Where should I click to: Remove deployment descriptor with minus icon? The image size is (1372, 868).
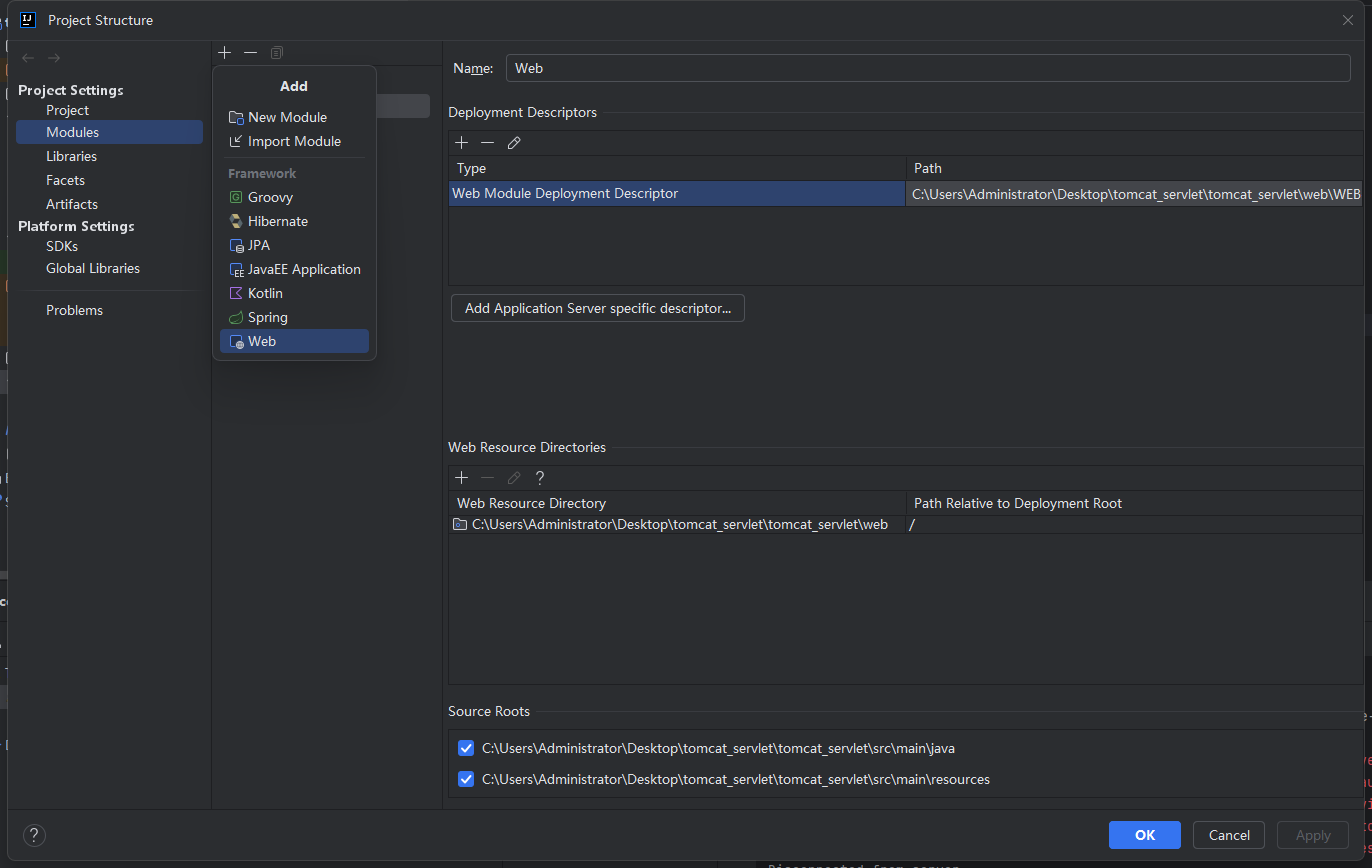[x=488, y=143]
